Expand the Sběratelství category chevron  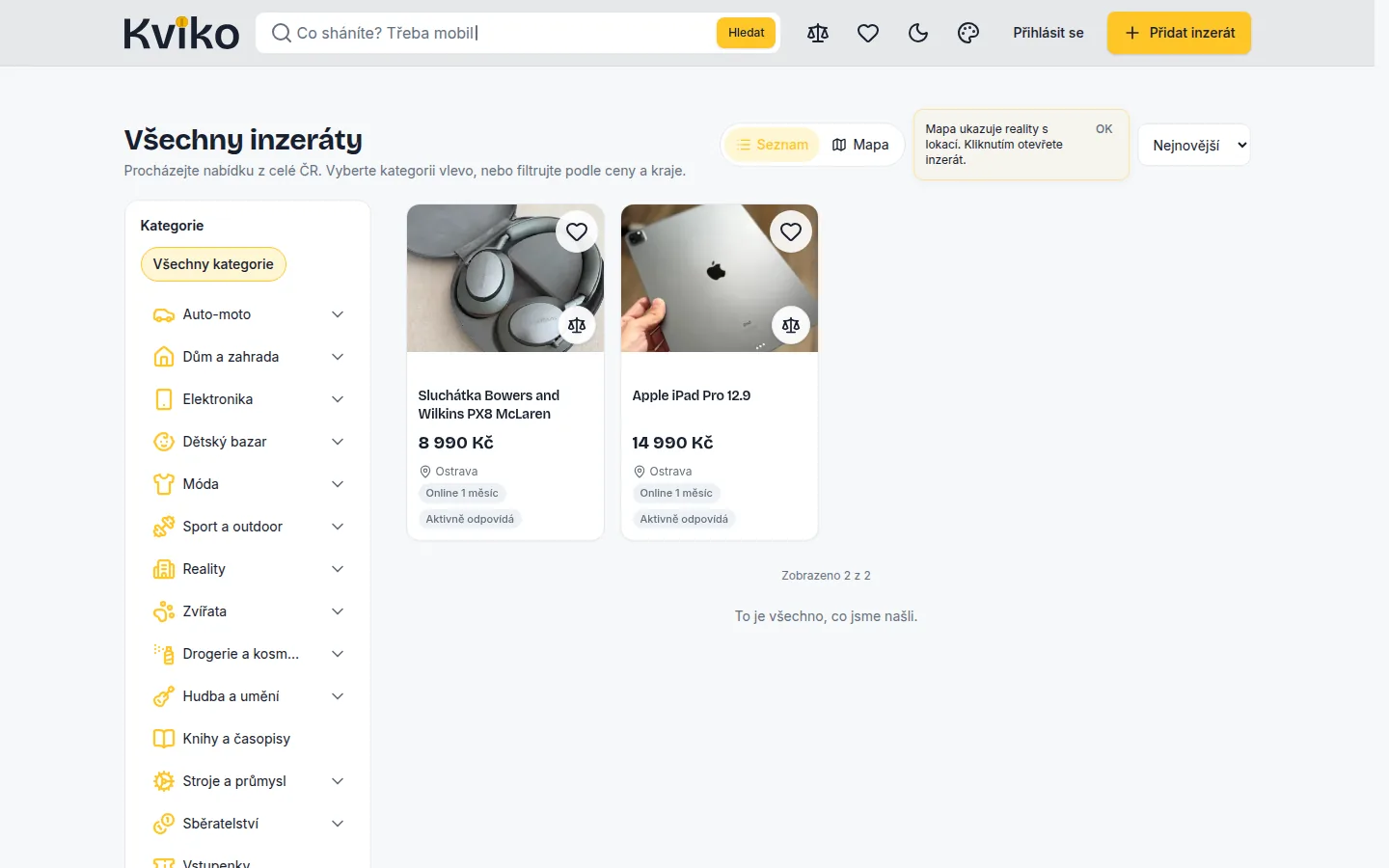point(338,824)
